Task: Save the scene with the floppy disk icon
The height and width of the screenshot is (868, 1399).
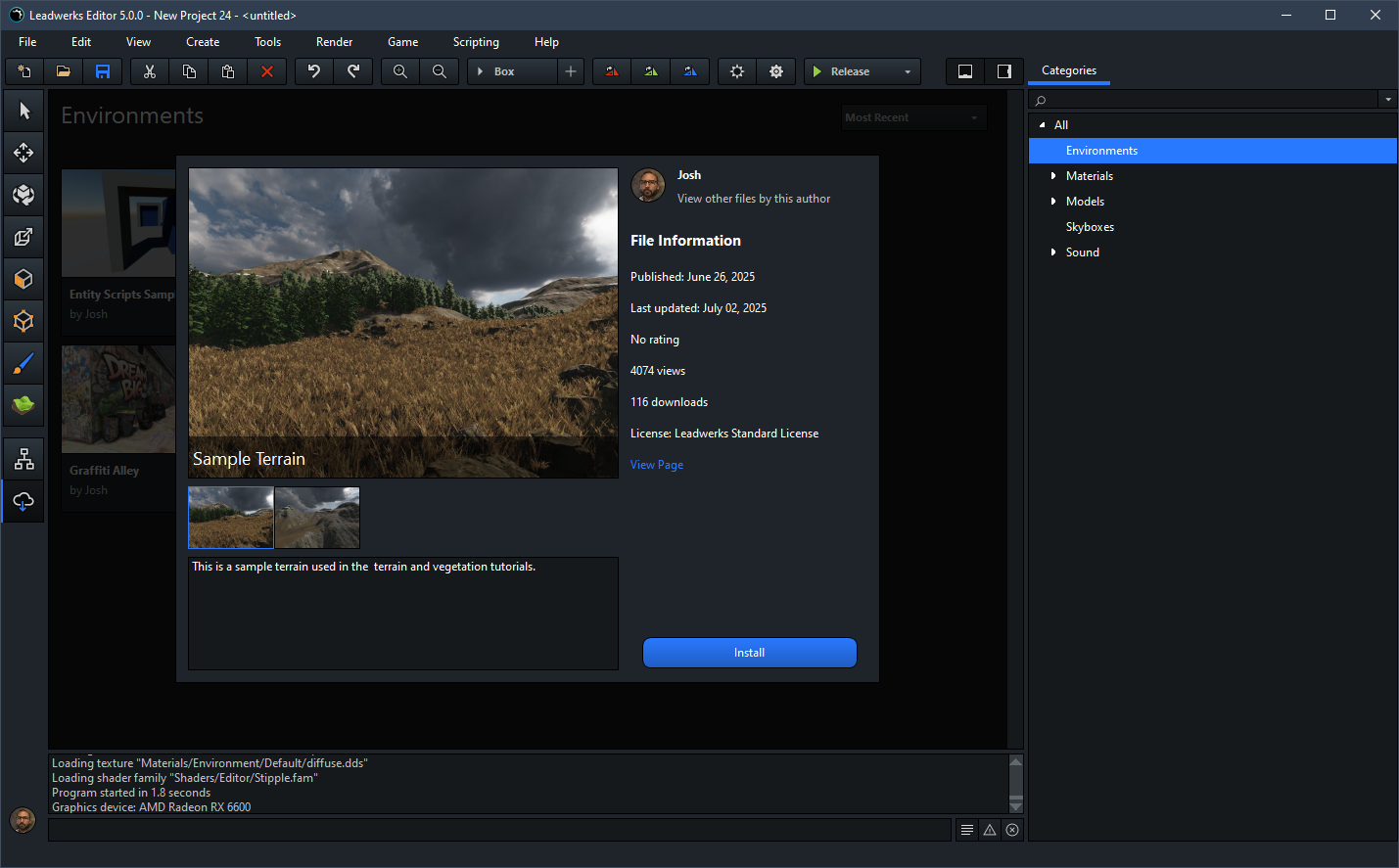Action: [x=103, y=71]
